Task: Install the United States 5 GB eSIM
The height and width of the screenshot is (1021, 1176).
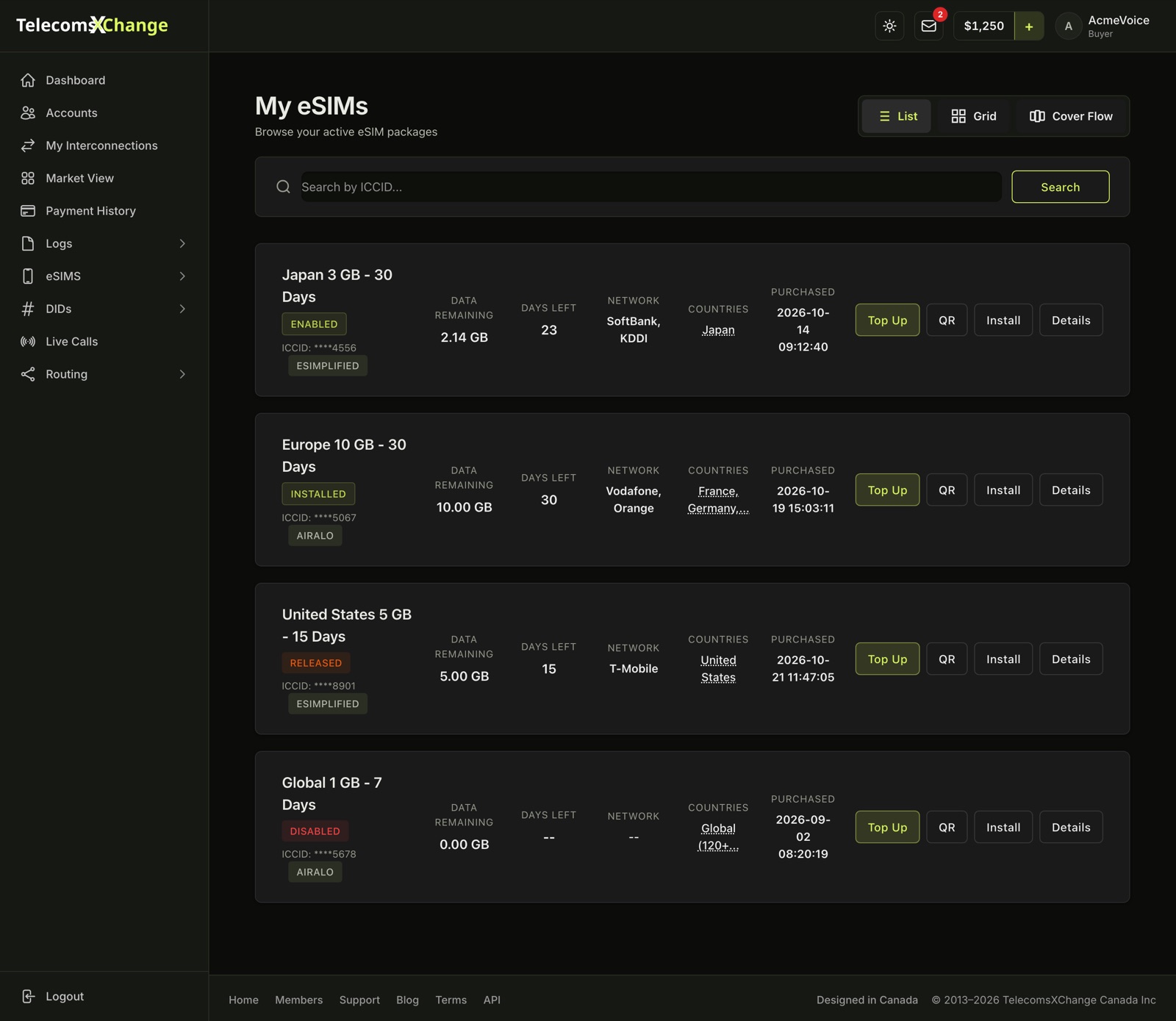Action: point(1003,659)
